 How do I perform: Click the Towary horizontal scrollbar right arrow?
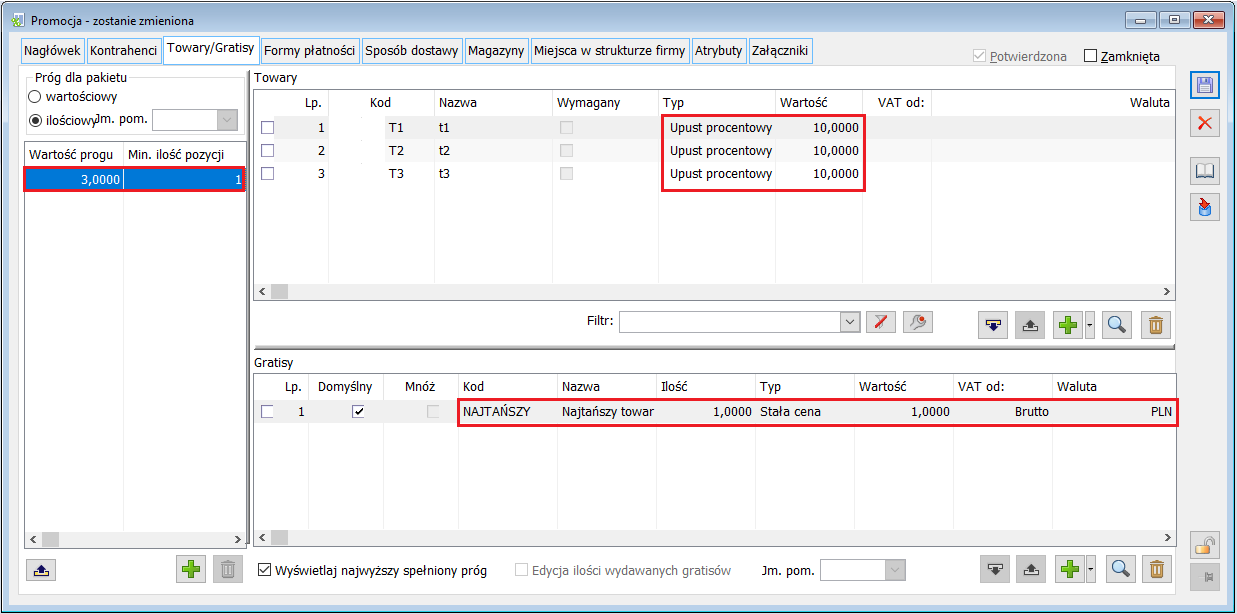tap(1166, 291)
